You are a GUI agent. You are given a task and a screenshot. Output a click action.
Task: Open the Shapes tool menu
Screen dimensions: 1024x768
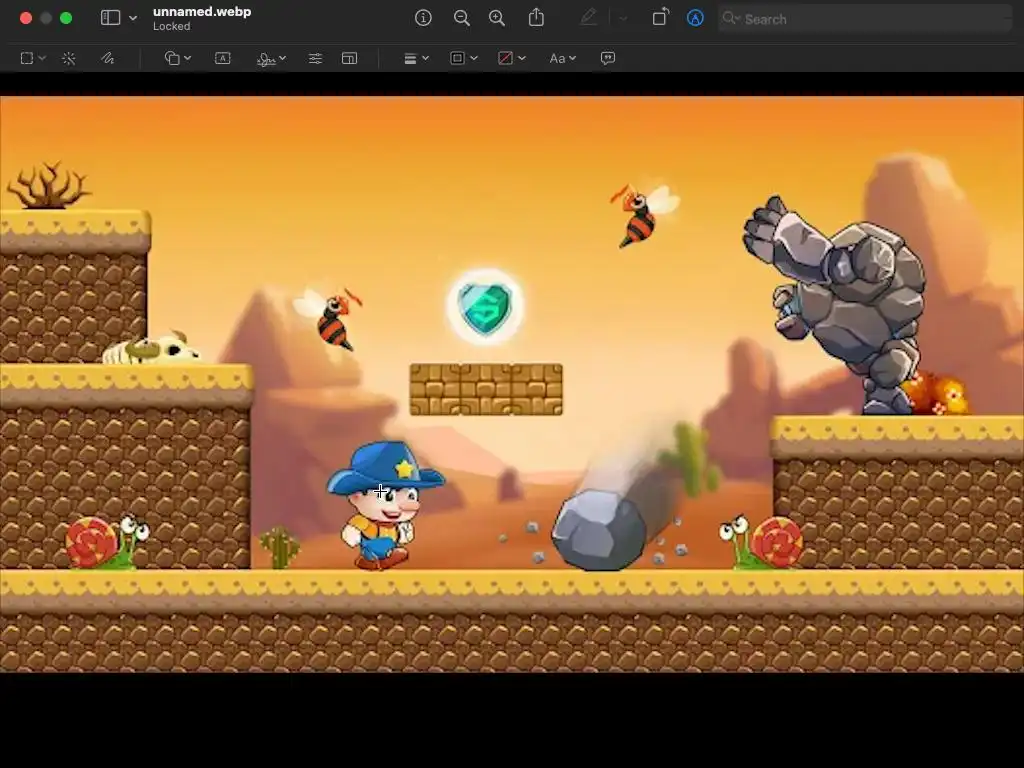coord(172,58)
